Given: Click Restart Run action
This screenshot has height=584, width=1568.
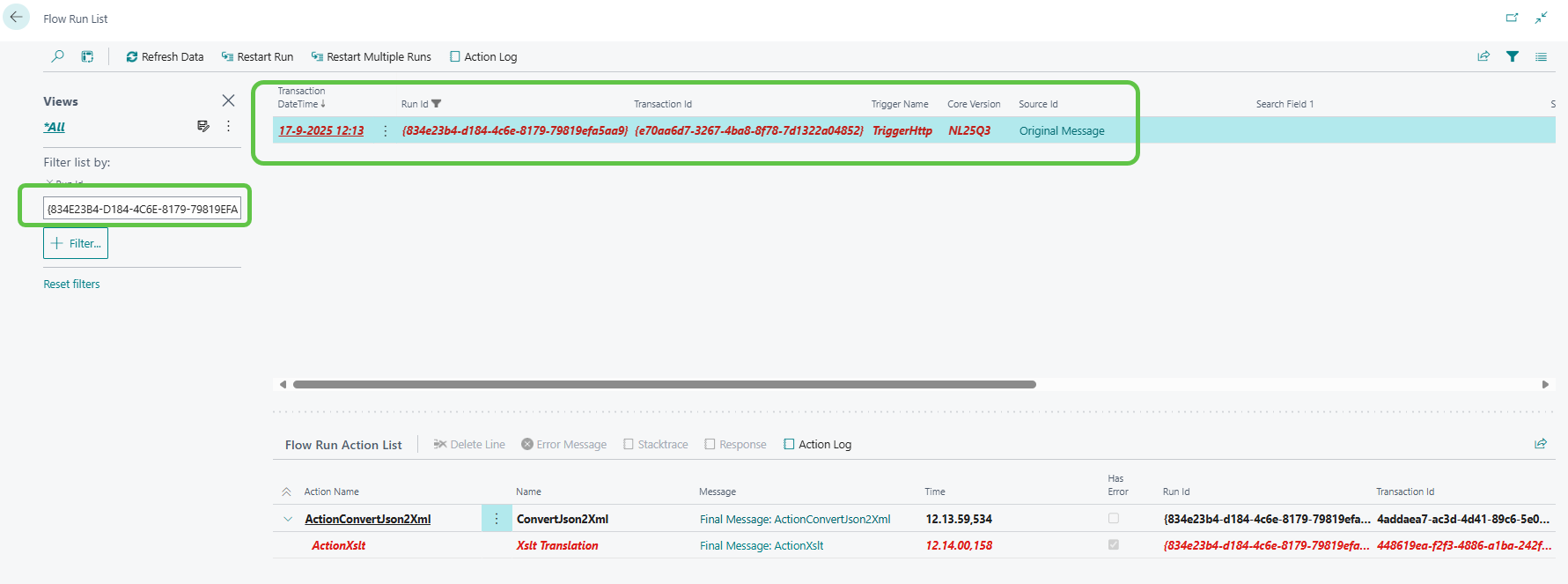Looking at the screenshot, I should 257,56.
